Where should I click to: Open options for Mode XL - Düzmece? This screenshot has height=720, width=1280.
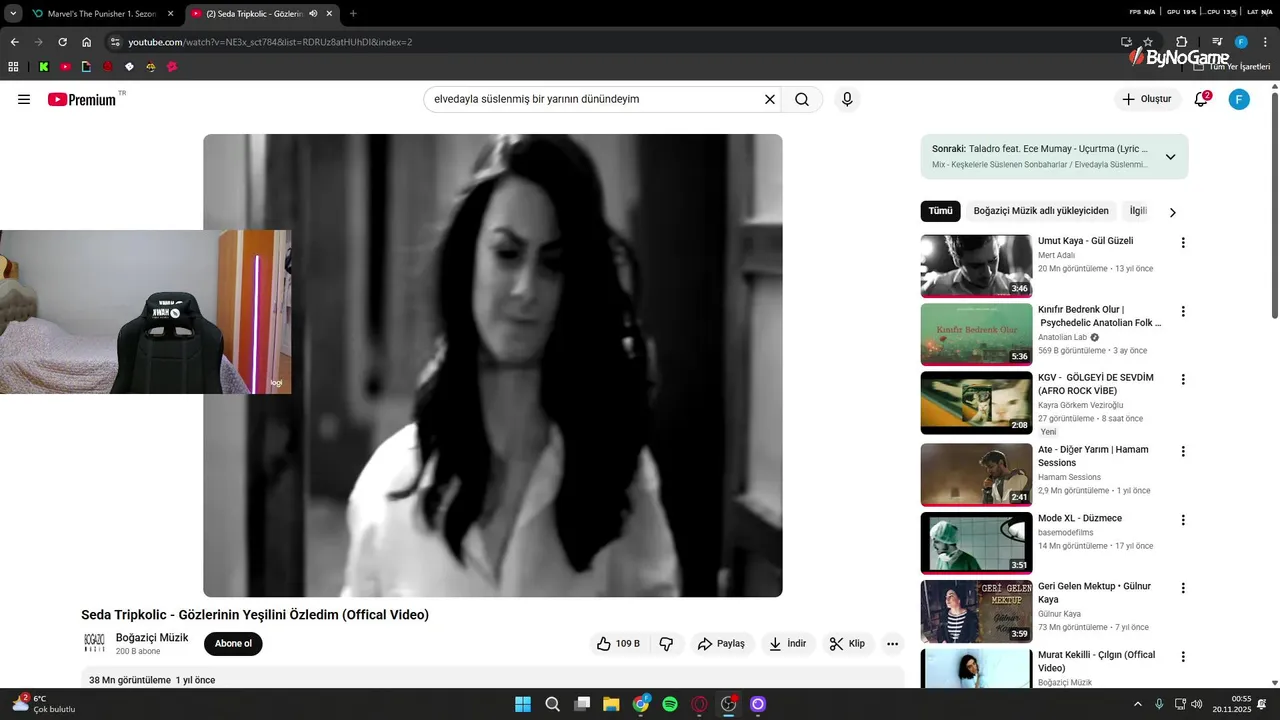pos(1183,520)
